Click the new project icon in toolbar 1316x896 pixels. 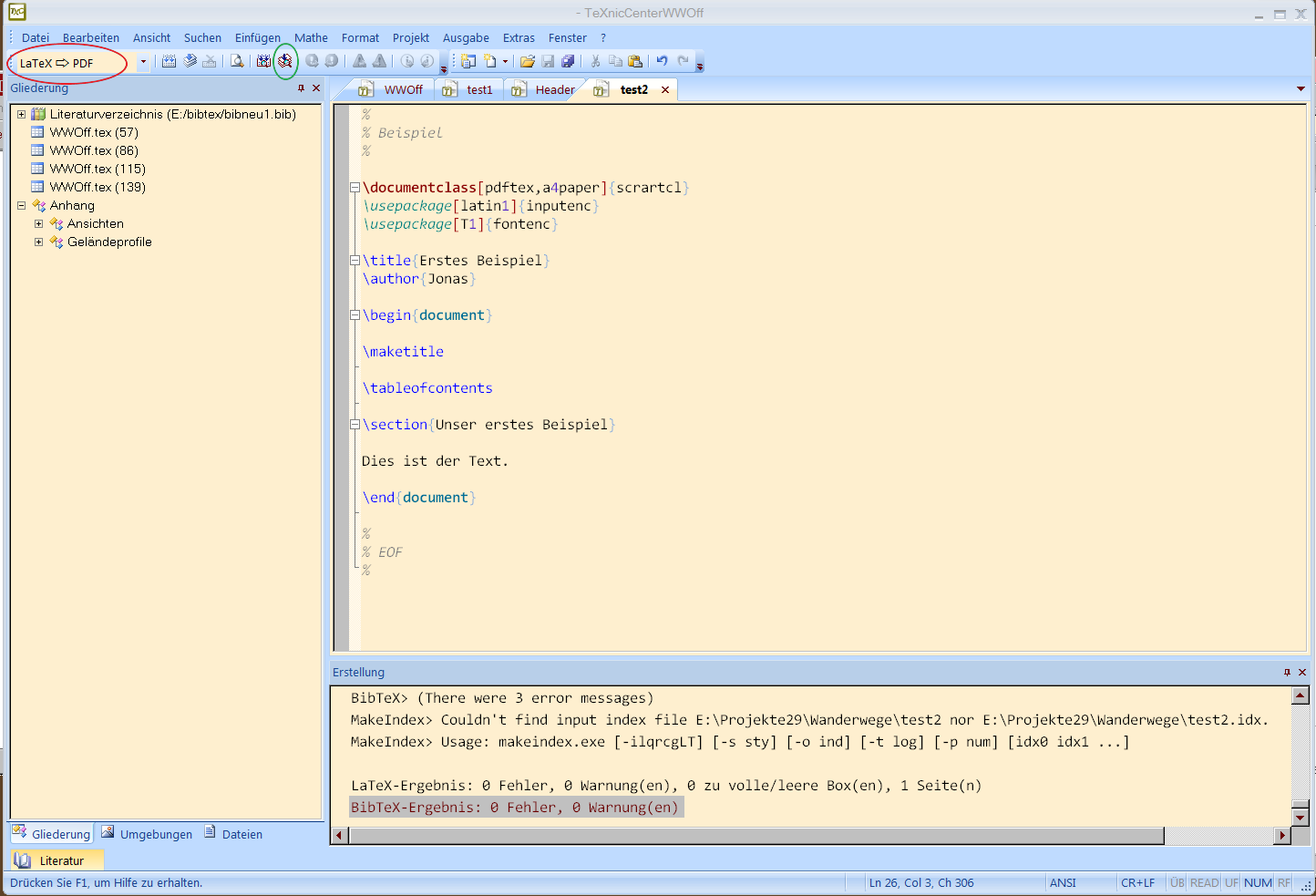[468, 61]
